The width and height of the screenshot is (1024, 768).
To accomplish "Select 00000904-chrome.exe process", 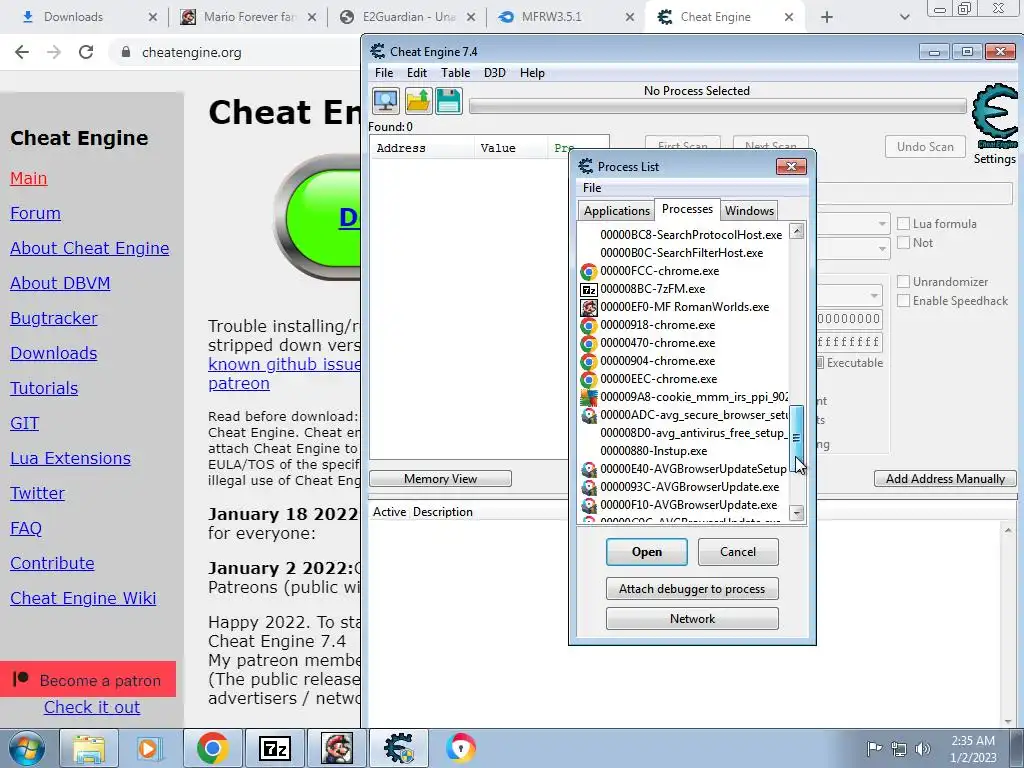I will pos(684,360).
